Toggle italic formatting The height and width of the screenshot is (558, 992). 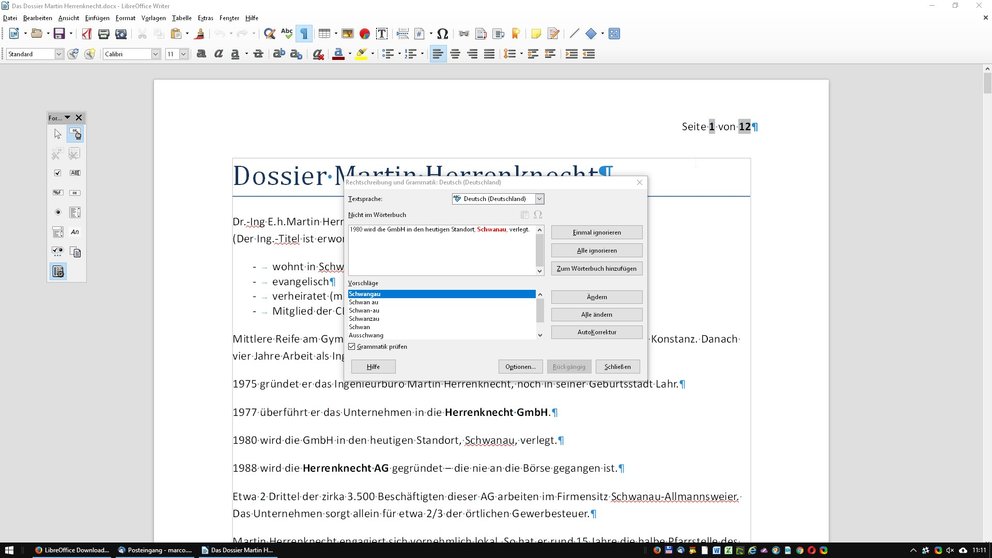pyautogui.click(x=218, y=54)
